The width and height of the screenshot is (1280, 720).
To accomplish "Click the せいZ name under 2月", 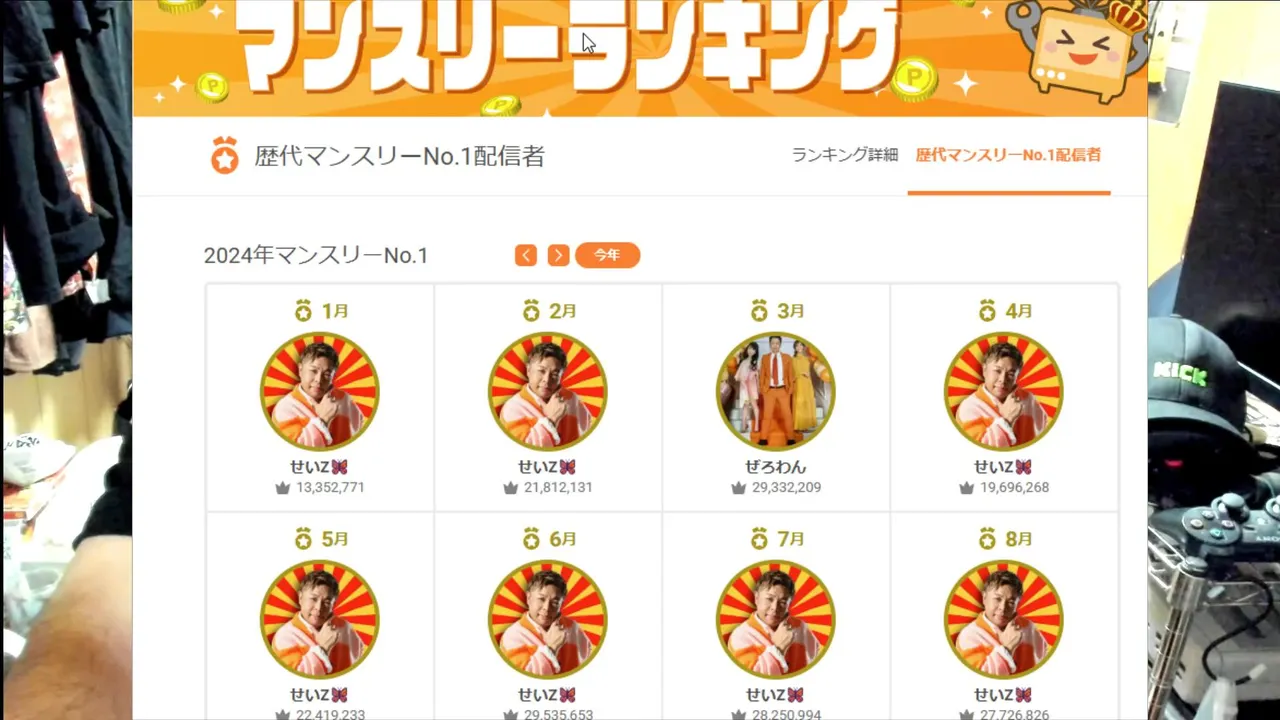I will click(x=547, y=467).
